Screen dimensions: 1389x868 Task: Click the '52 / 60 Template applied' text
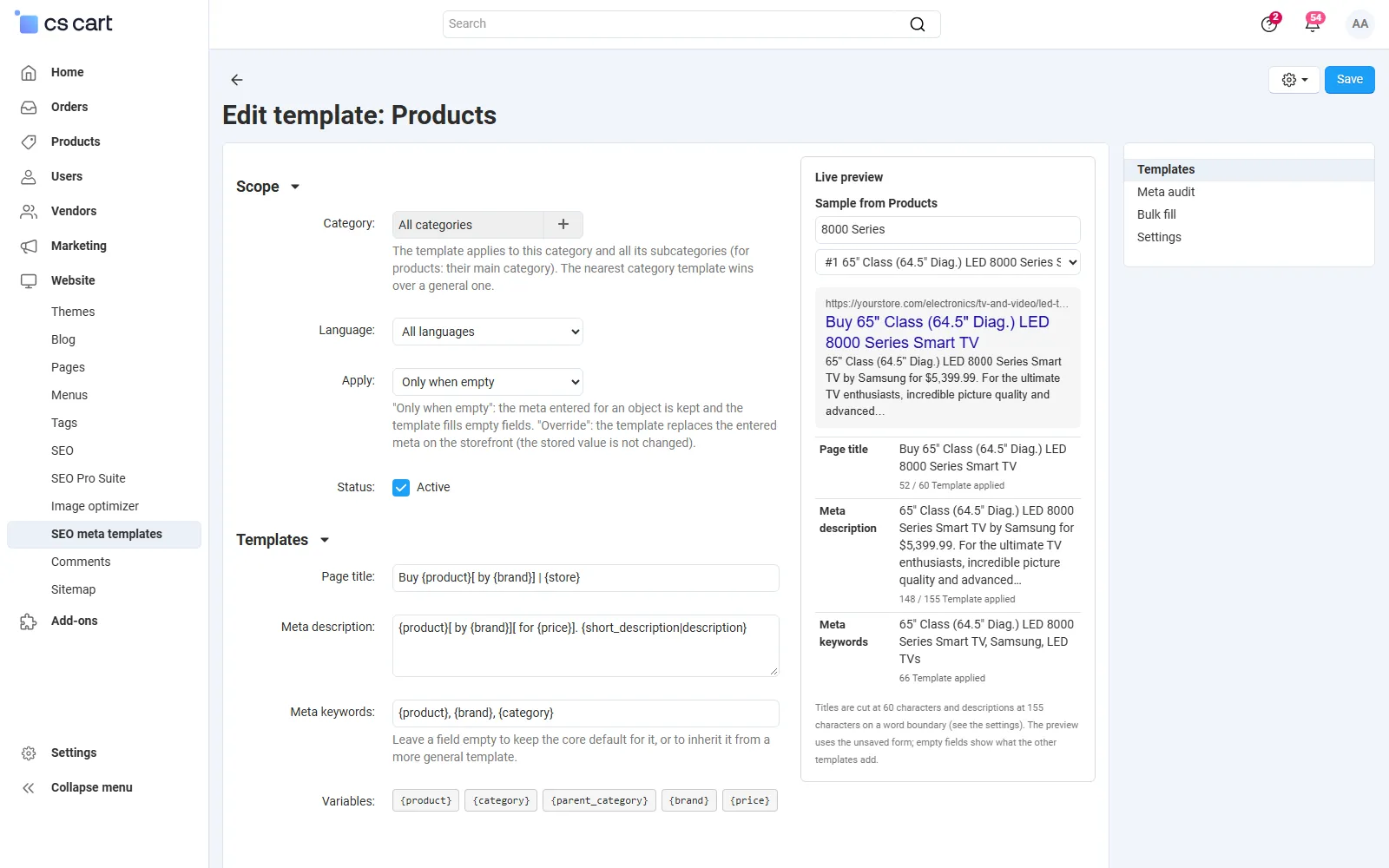[x=951, y=485]
